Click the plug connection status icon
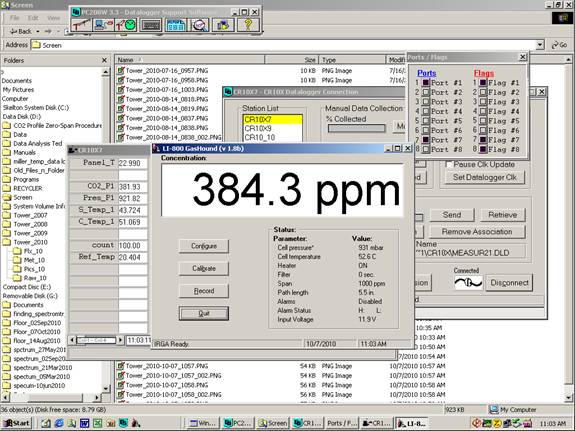Image resolution: width=575 pixels, height=431 pixels. [468, 283]
